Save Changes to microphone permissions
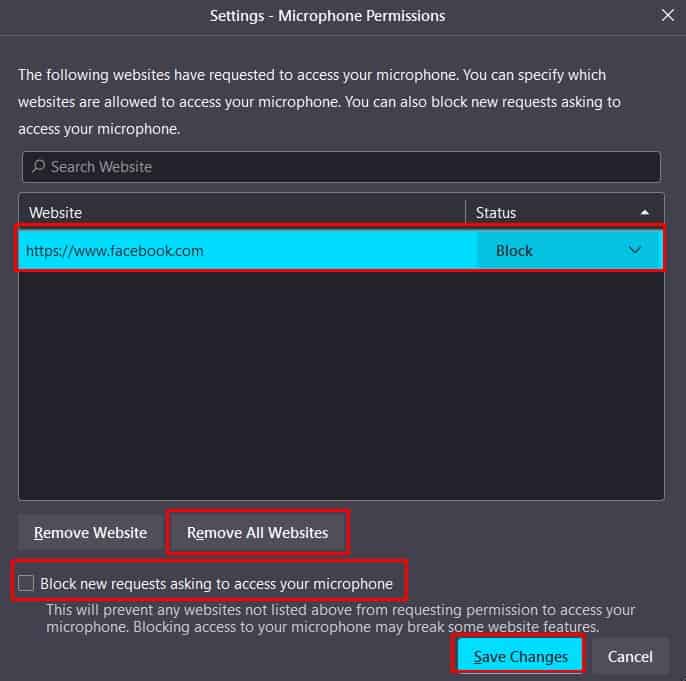The height and width of the screenshot is (681, 686). (520, 657)
